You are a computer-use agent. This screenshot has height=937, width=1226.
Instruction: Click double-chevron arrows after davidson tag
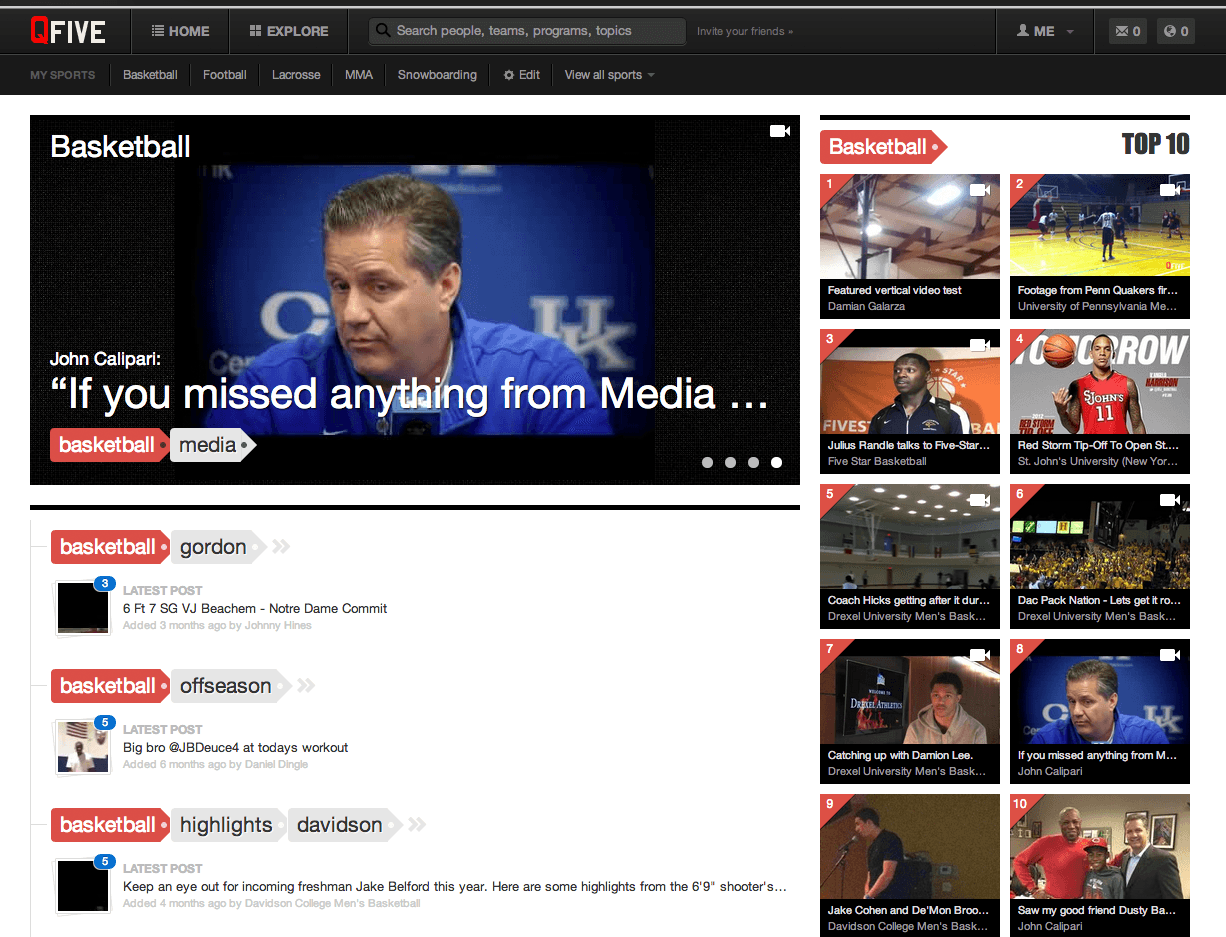tap(417, 825)
